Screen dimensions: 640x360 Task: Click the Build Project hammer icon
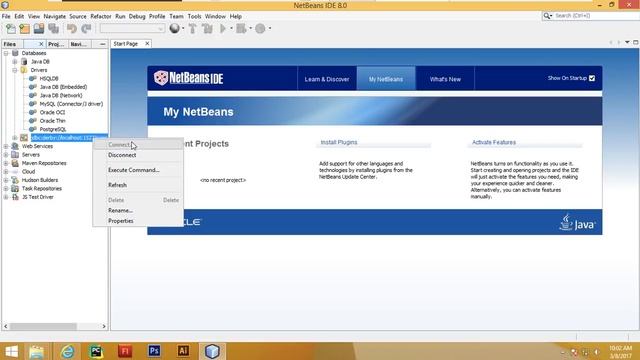tap(192, 29)
